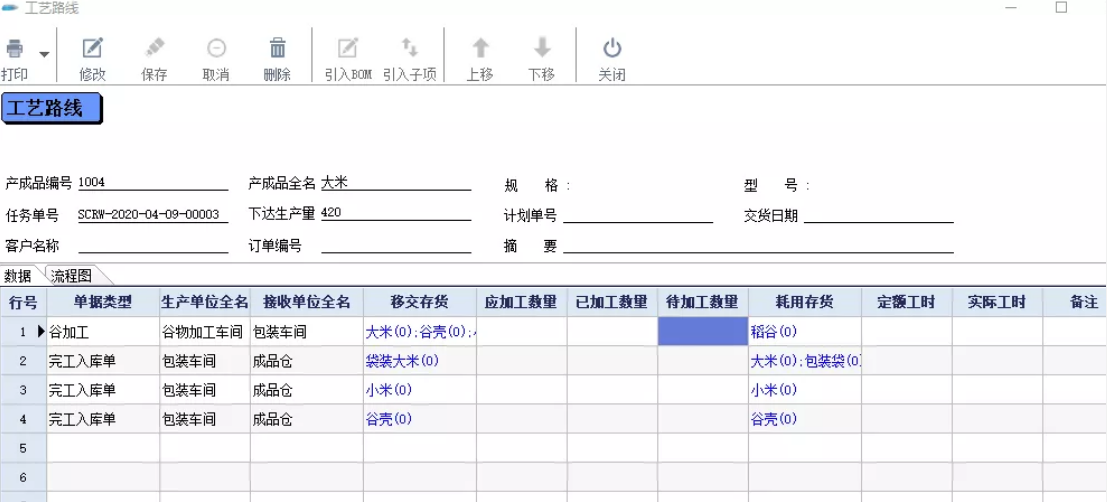1107x502 pixels.
Task: Click the Cancel (取消) toolbar icon
Action: pos(216,49)
